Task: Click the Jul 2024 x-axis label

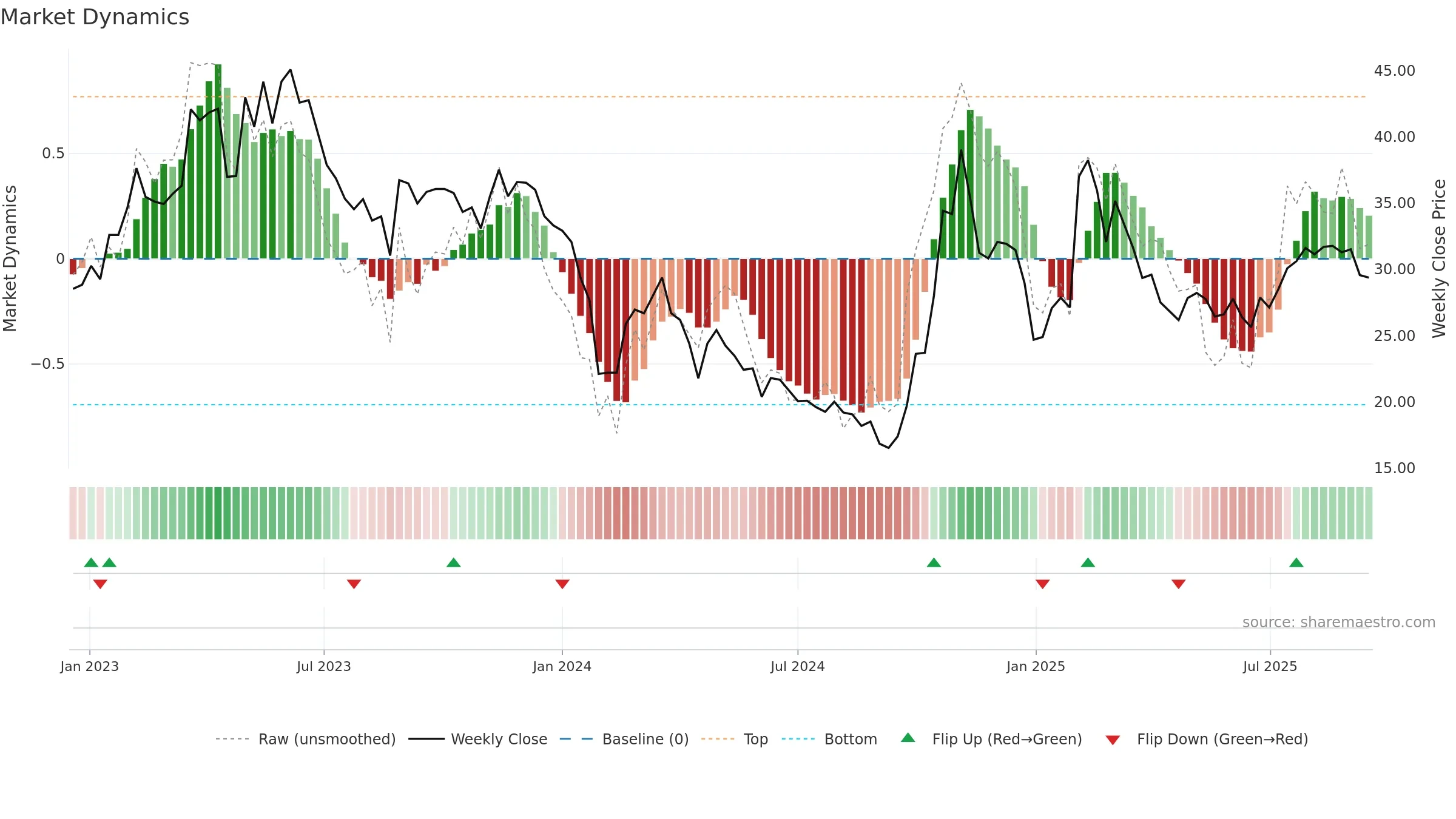Action: (x=798, y=666)
